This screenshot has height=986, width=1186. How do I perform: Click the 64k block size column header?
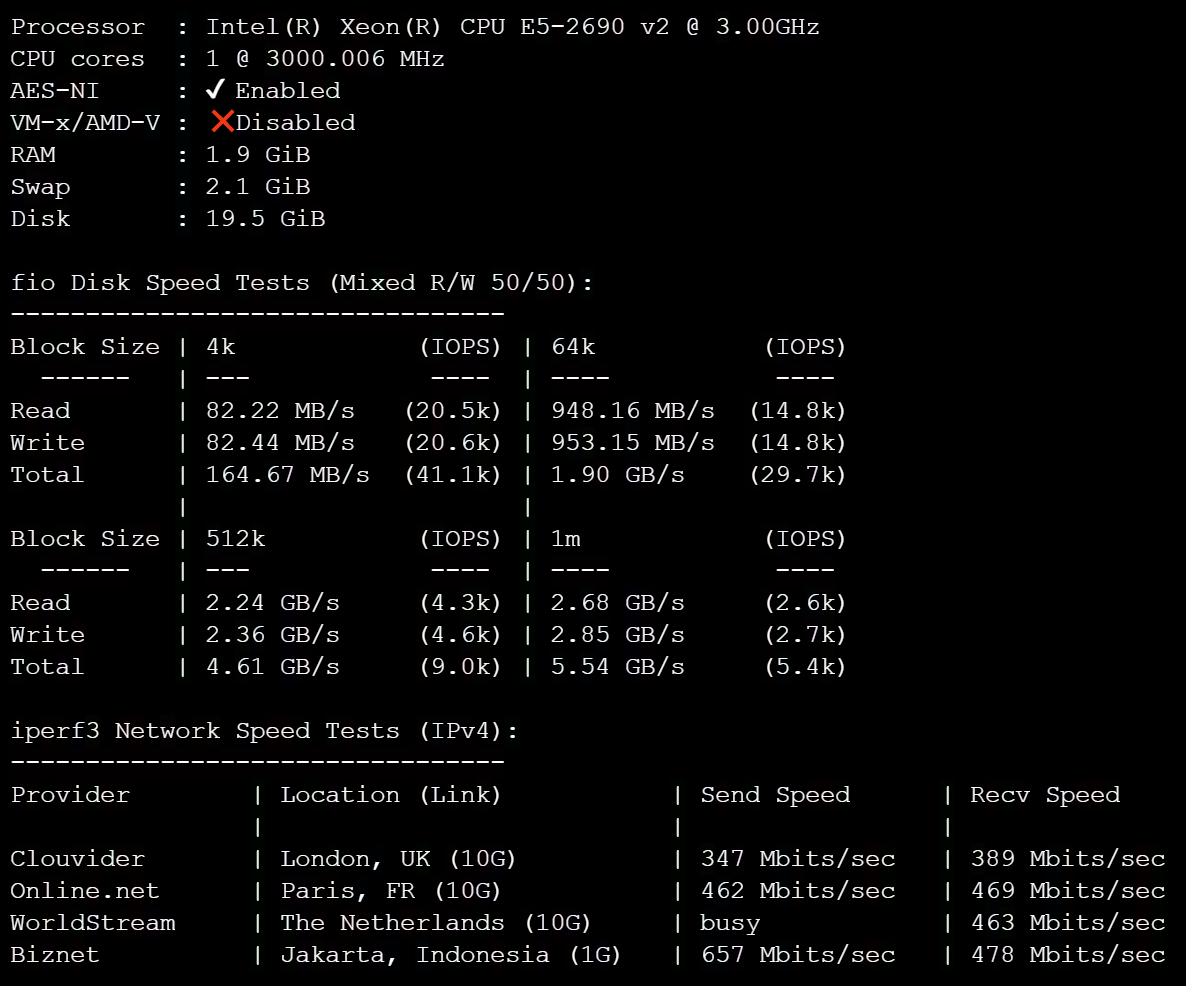pyautogui.click(x=573, y=347)
